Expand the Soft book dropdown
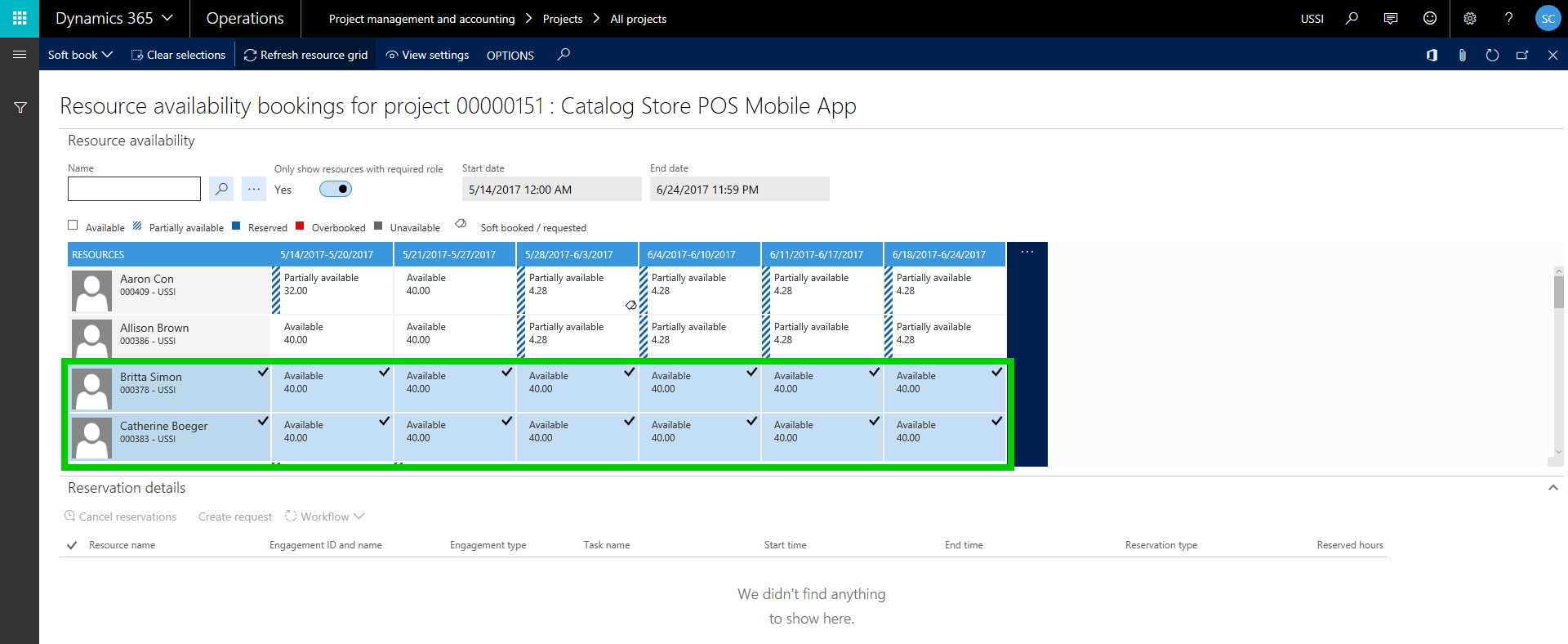 (80, 55)
